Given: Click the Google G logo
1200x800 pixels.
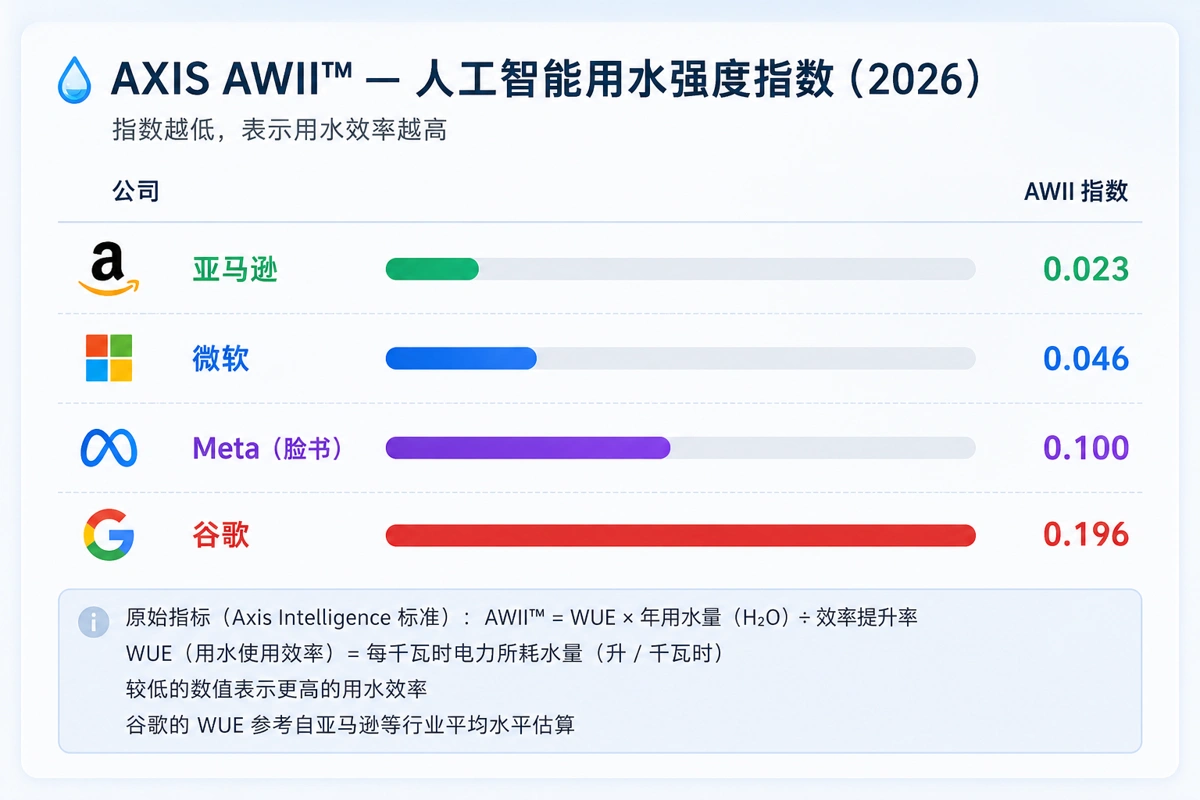Looking at the screenshot, I should [x=108, y=534].
